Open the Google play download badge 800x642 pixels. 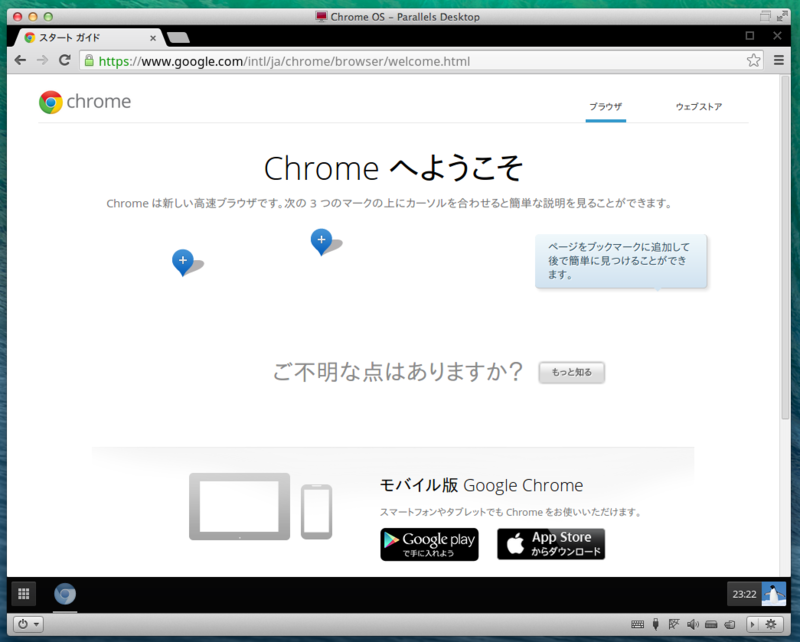pyautogui.click(x=430, y=545)
